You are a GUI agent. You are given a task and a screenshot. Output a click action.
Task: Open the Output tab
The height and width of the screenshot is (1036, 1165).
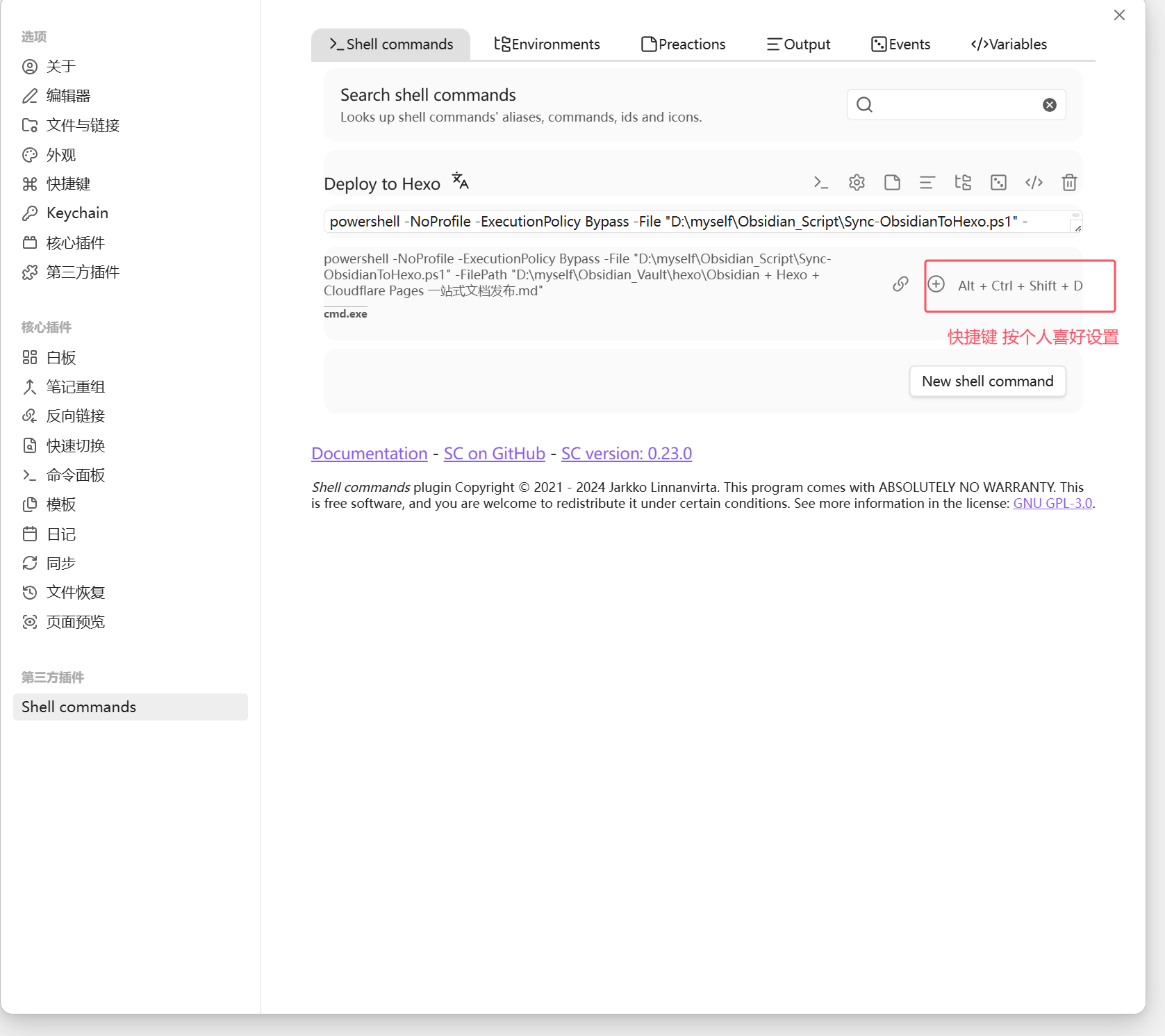click(798, 44)
